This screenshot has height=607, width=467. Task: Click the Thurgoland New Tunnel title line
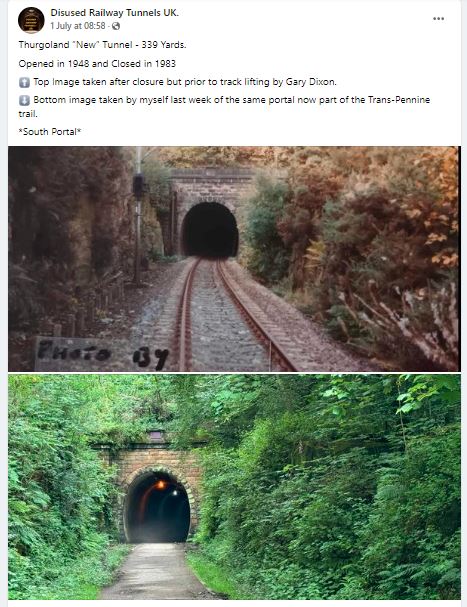102,45
